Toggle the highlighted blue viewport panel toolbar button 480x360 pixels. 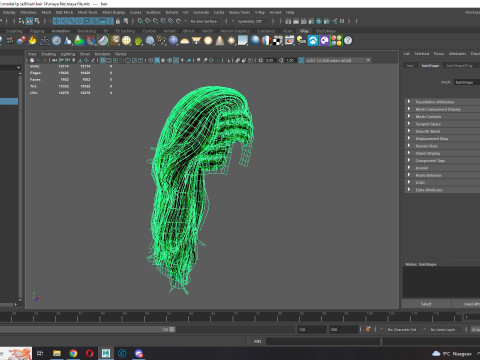pos(103,60)
